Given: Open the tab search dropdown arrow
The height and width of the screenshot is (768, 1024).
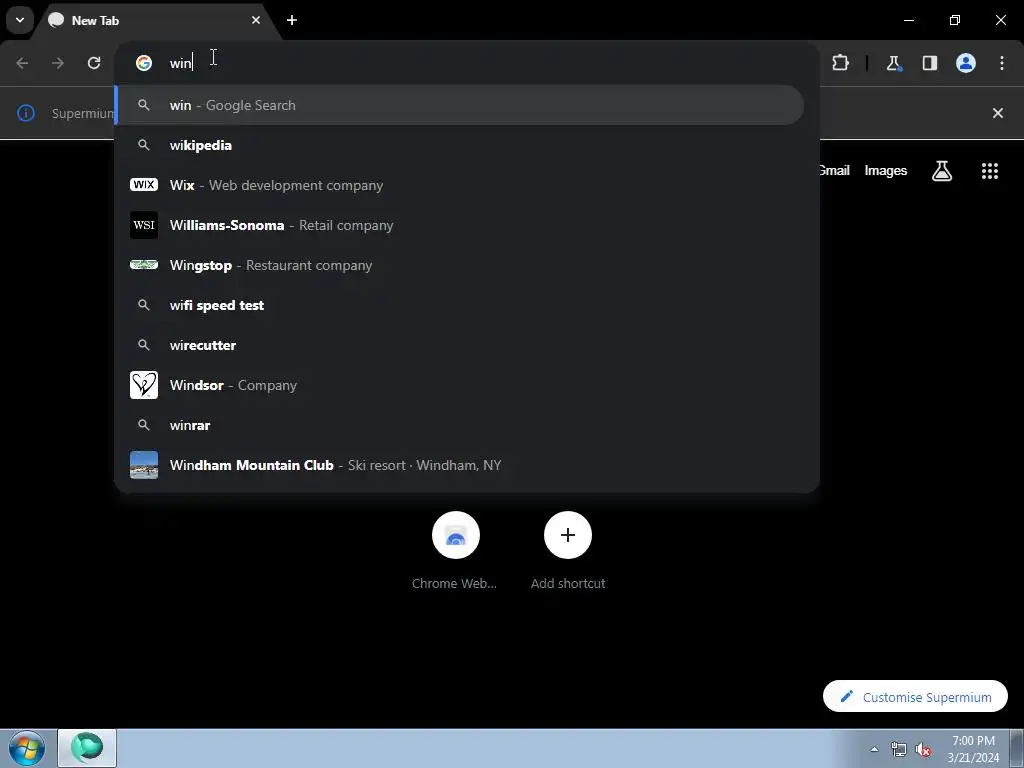Looking at the screenshot, I should coord(20,20).
